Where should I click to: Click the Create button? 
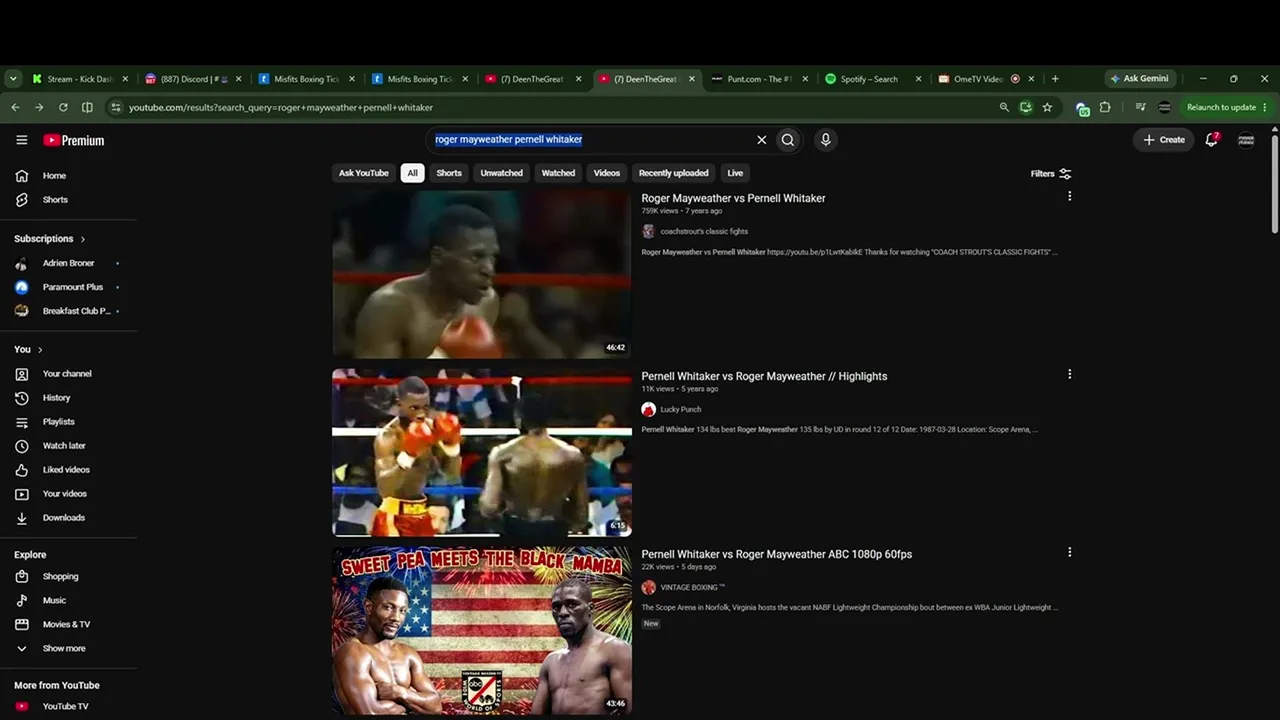(1164, 140)
